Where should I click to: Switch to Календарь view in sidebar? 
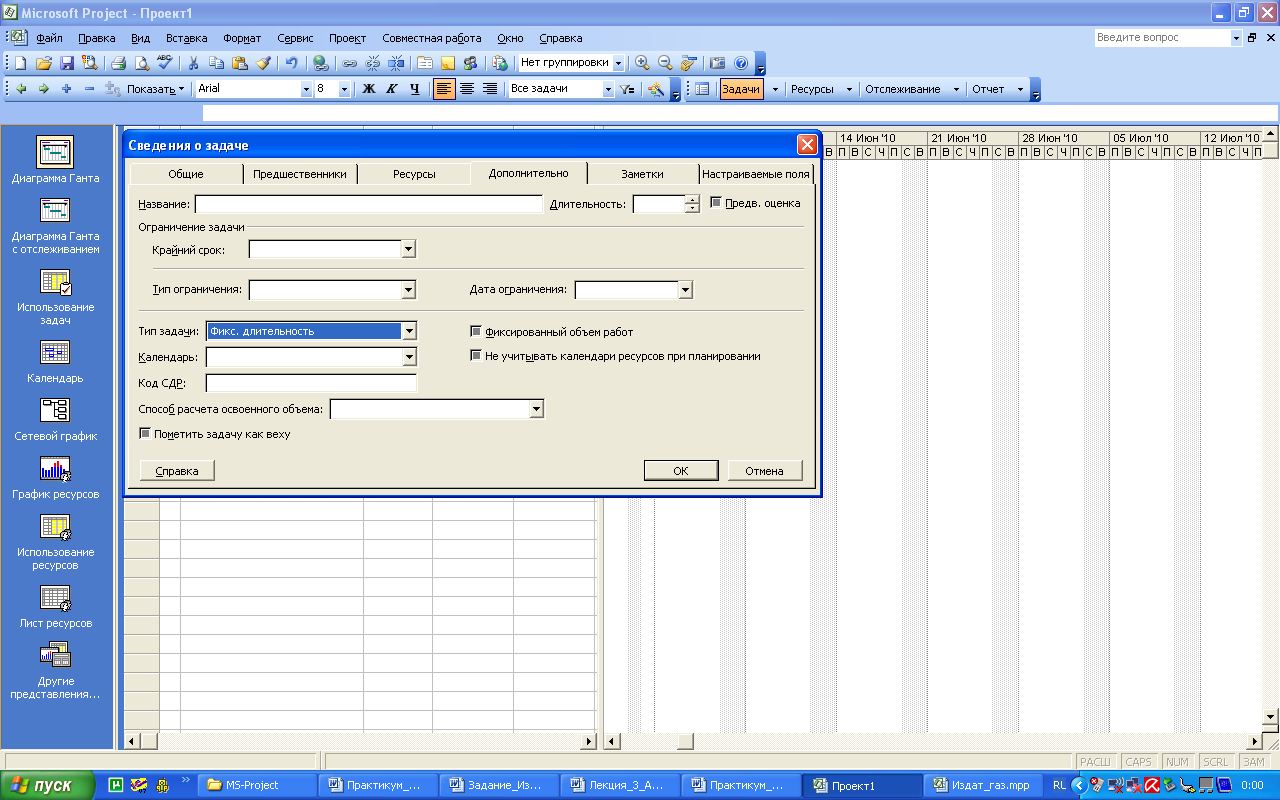pos(55,361)
